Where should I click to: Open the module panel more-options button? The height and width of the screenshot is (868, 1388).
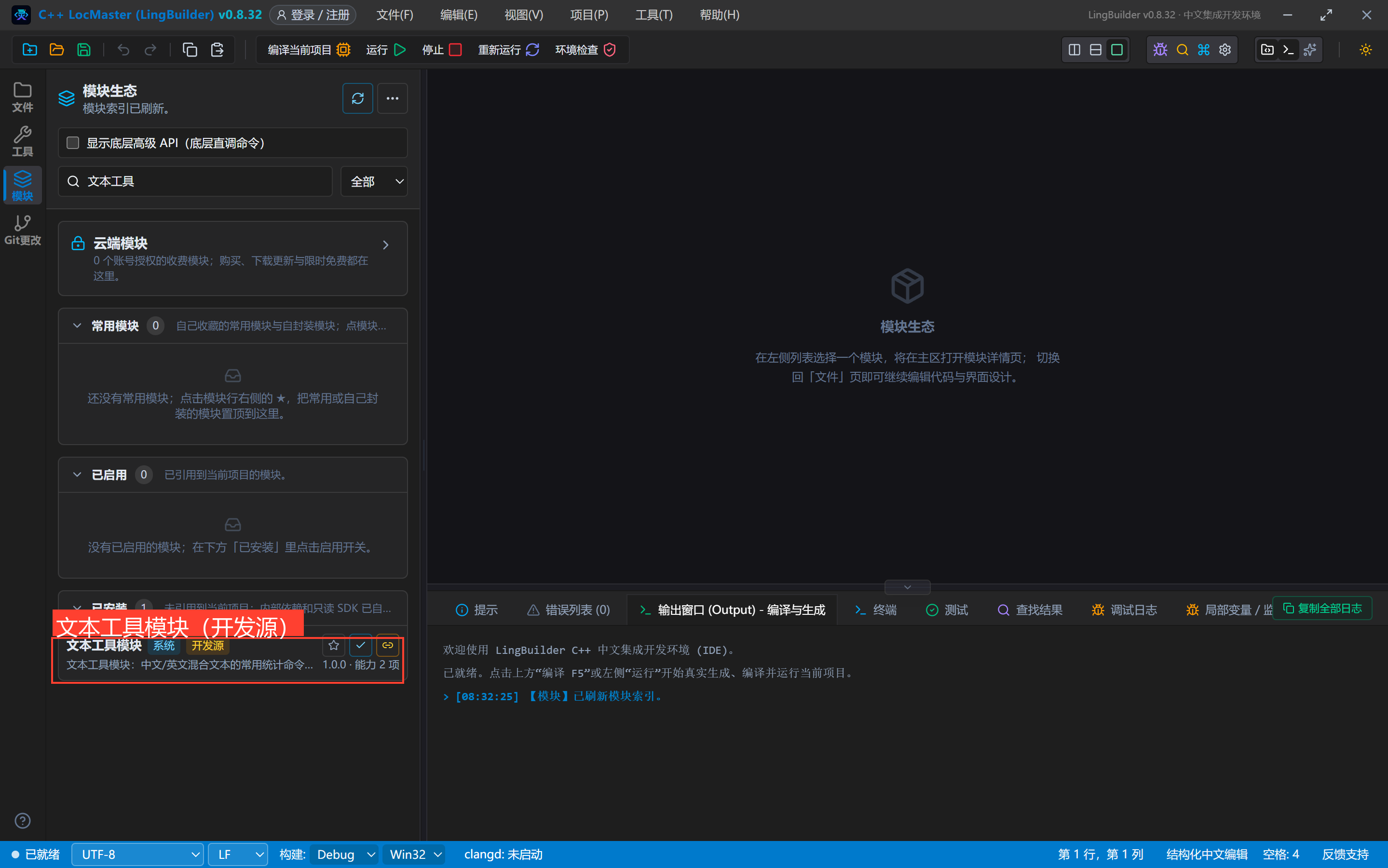pyautogui.click(x=393, y=99)
